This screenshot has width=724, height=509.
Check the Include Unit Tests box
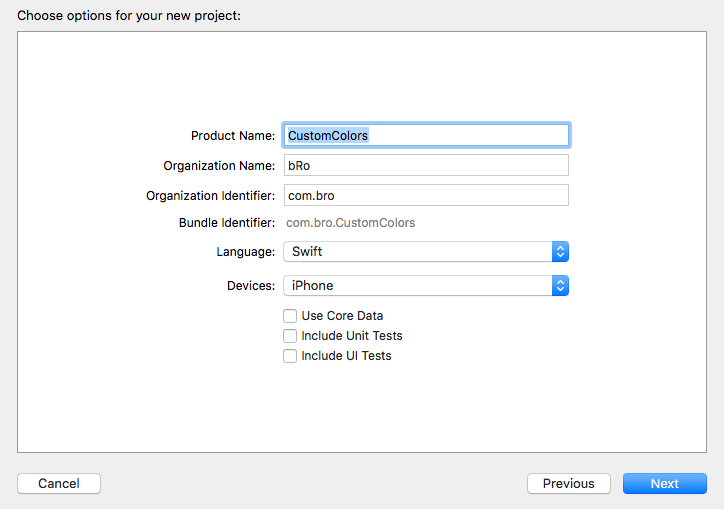coord(290,336)
